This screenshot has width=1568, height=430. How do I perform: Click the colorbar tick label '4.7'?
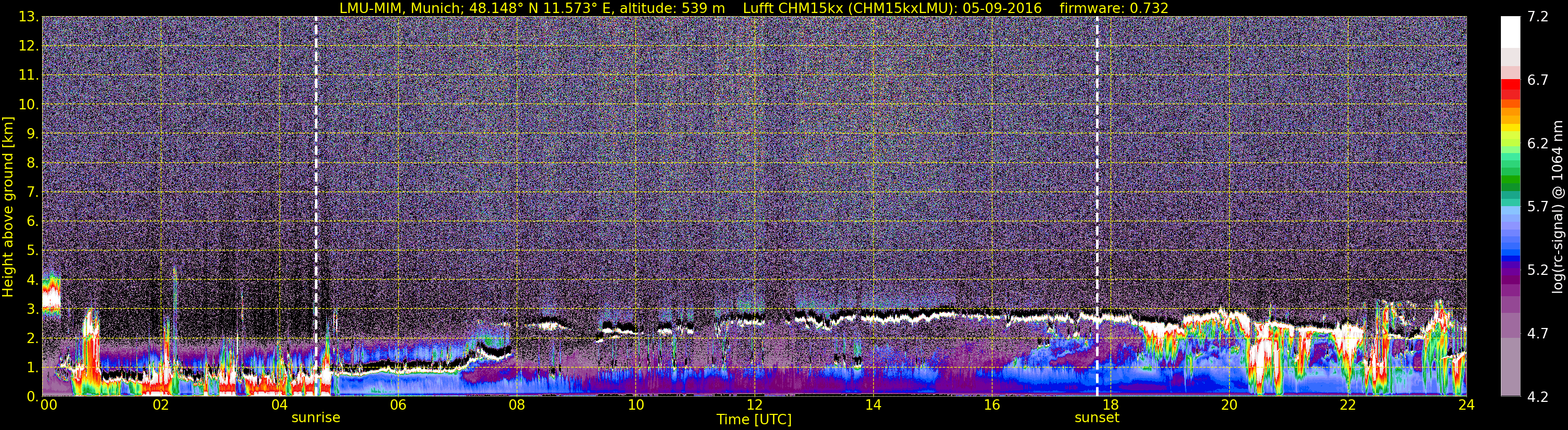[1538, 334]
